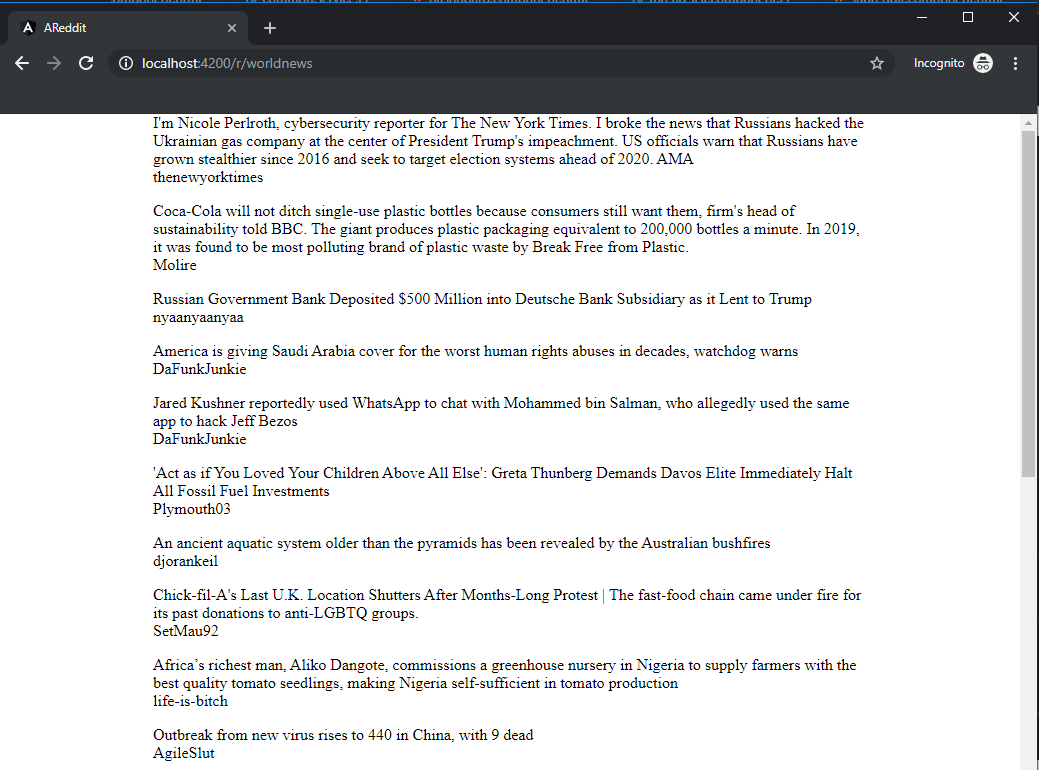The image size is (1039, 770).
Task: Click the scrollbar up arrow
Action: pos(1028,123)
